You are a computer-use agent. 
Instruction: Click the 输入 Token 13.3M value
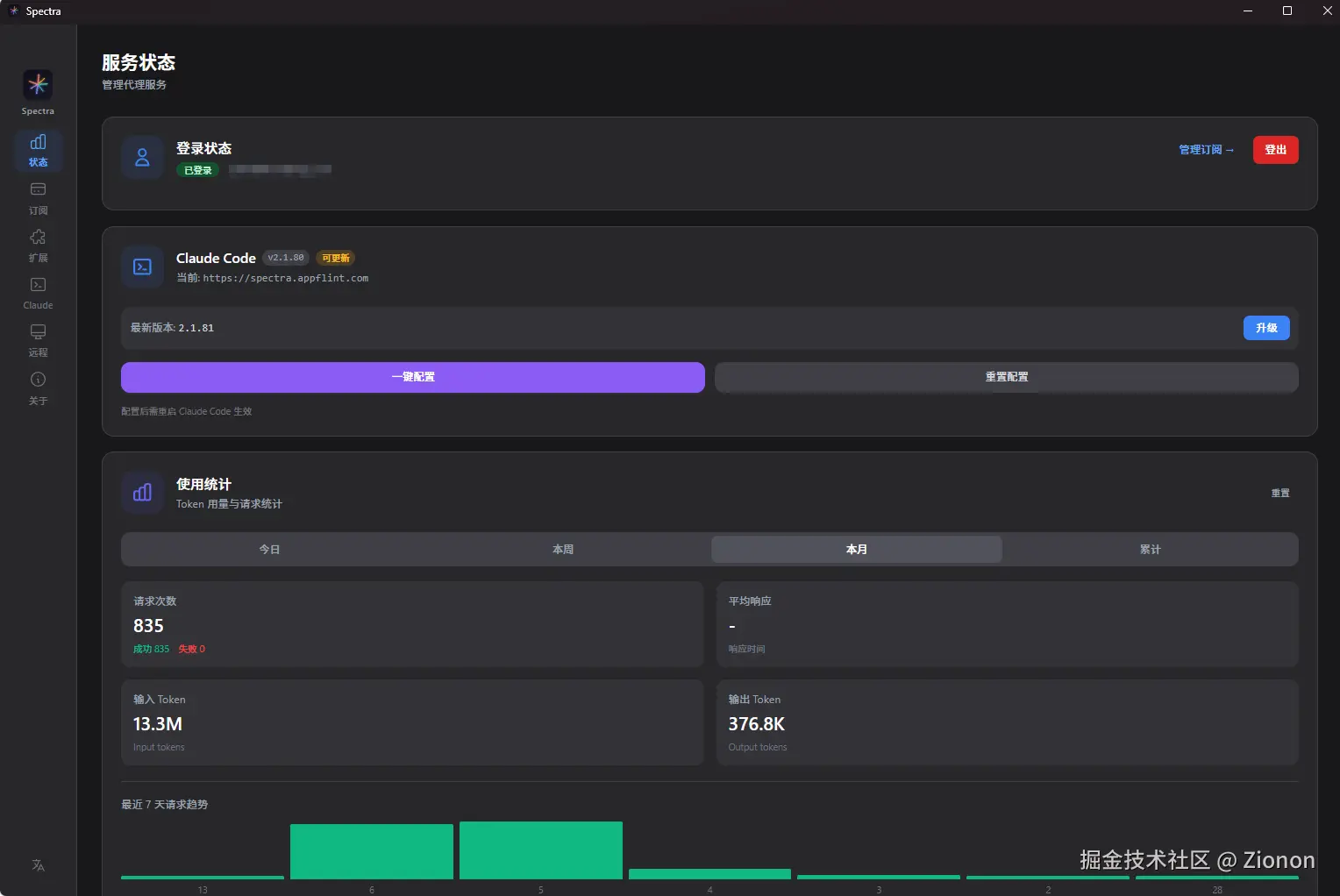[158, 724]
